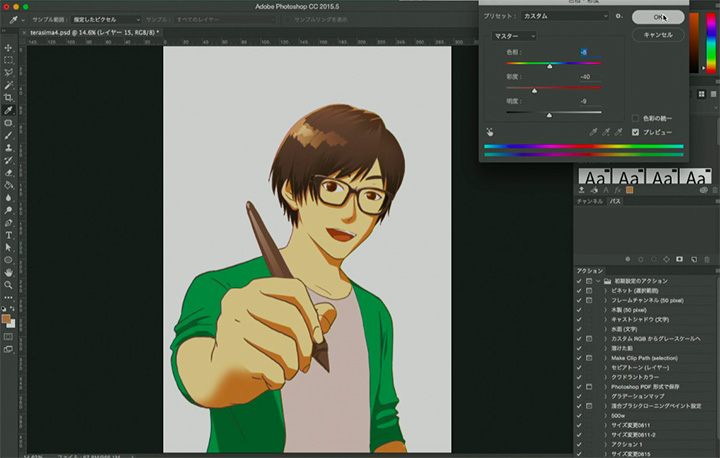Uncheck the プレビュー (Preview) checkbox
The height and width of the screenshot is (458, 720).
click(x=635, y=132)
